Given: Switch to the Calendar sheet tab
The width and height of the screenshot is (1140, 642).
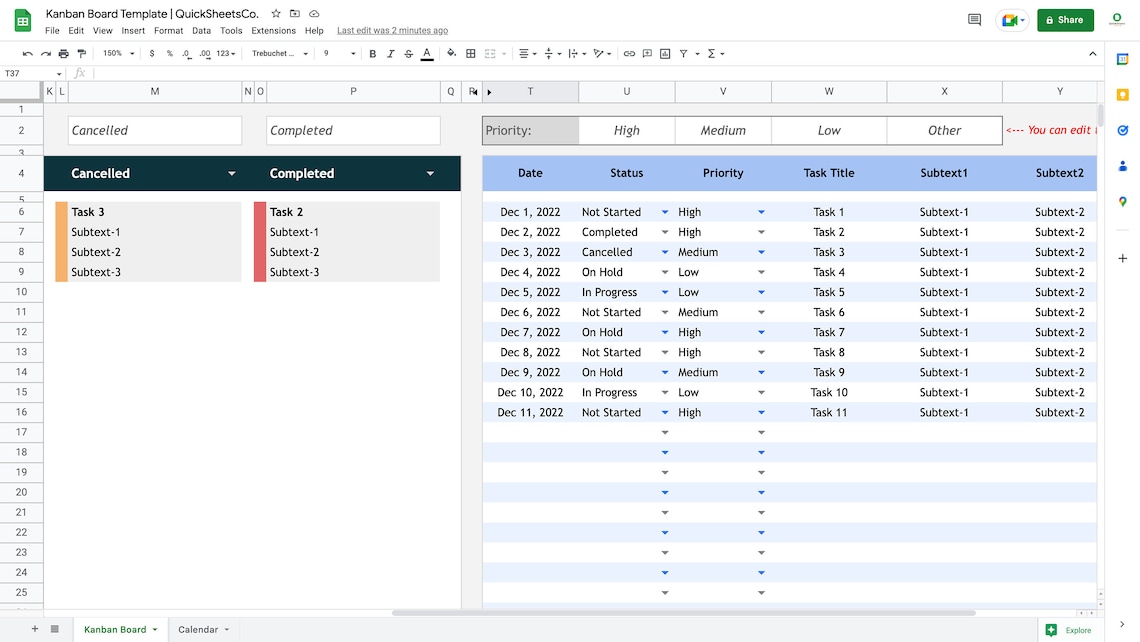Looking at the screenshot, I should pyautogui.click(x=204, y=630).
